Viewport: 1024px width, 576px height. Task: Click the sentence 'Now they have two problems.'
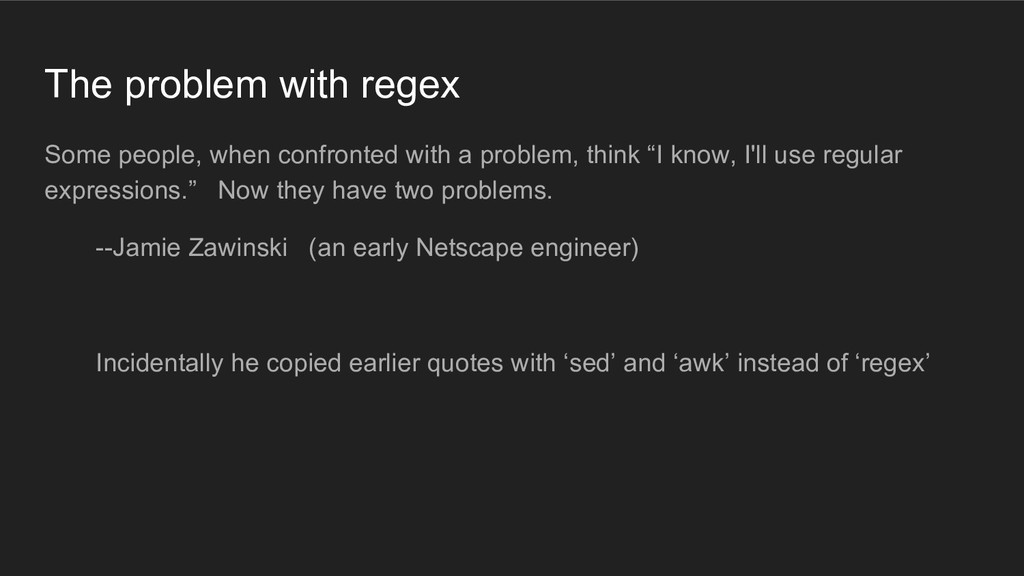(x=385, y=191)
